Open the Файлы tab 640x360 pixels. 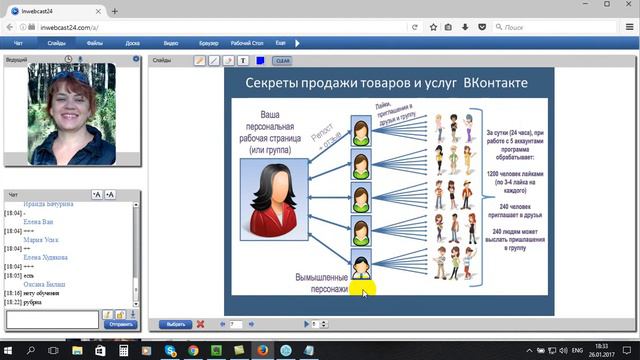point(95,43)
